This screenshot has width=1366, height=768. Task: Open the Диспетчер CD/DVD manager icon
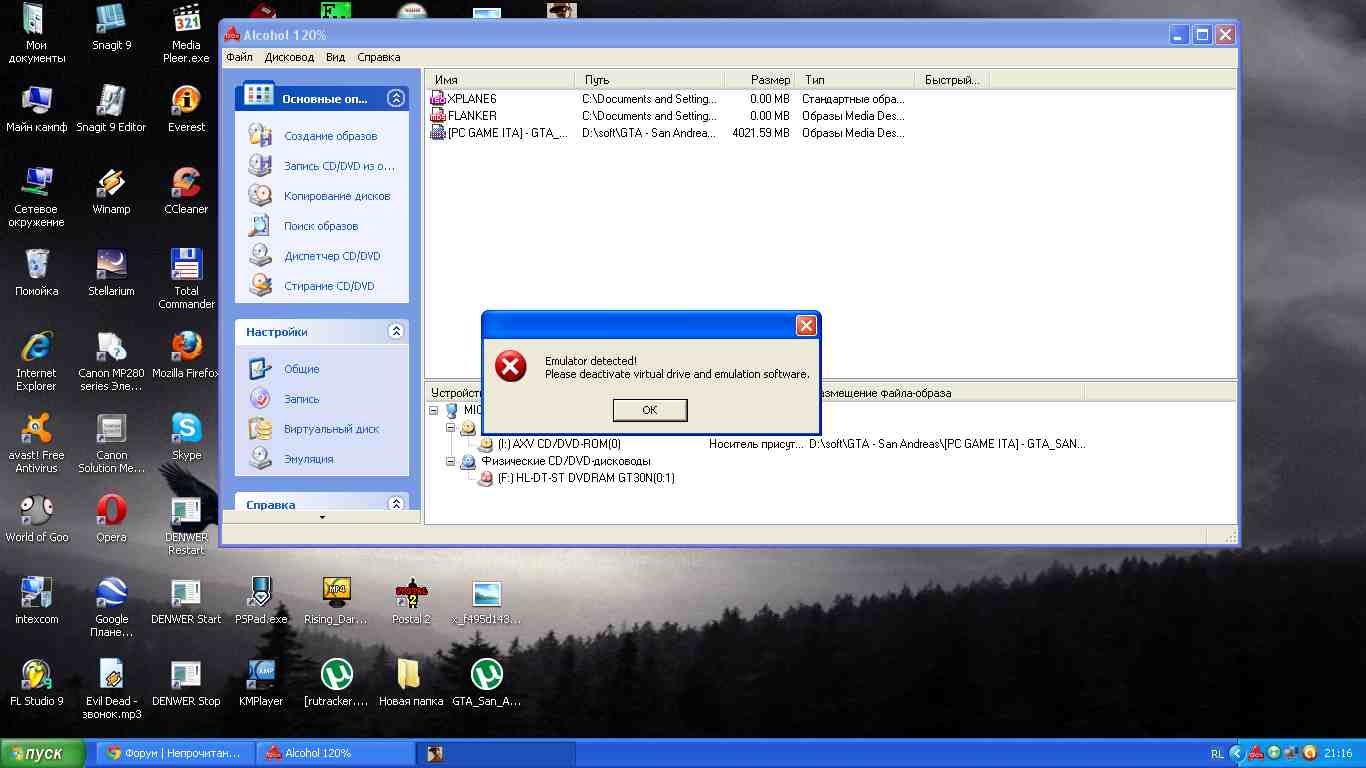[x=260, y=256]
